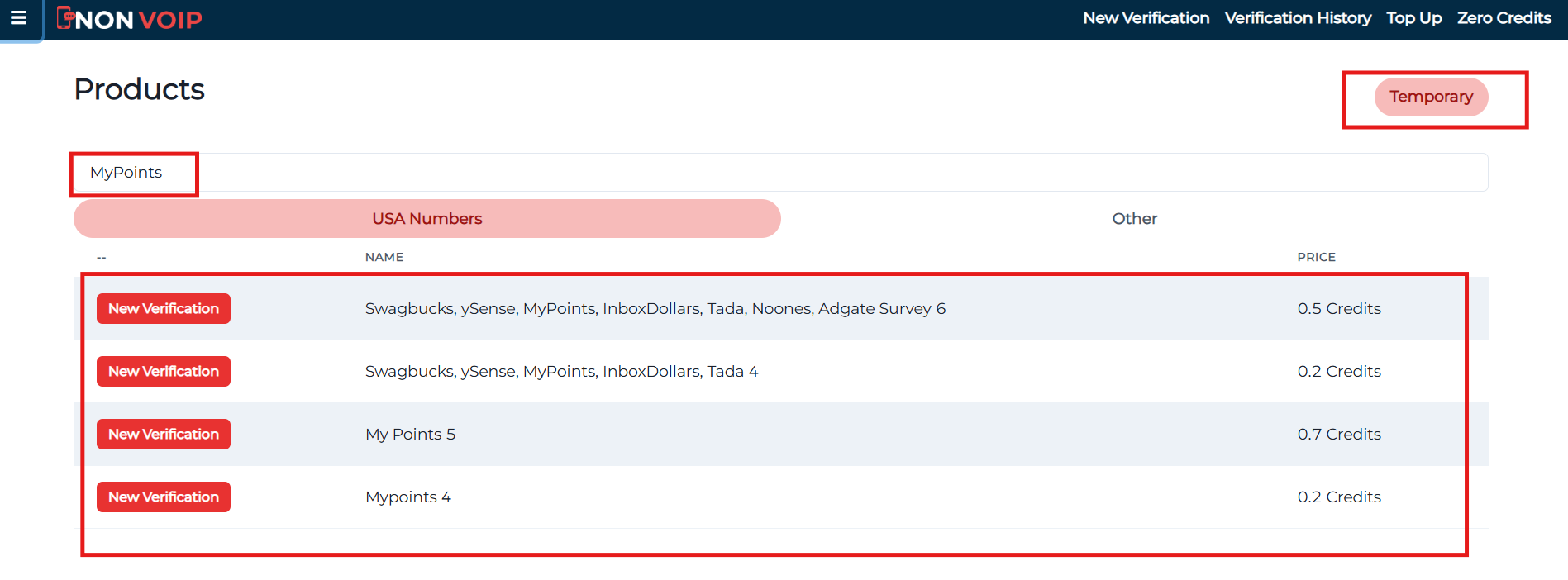Select the 'Mypoints 4' product name
This screenshot has width=1568, height=580.
[408, 497]
